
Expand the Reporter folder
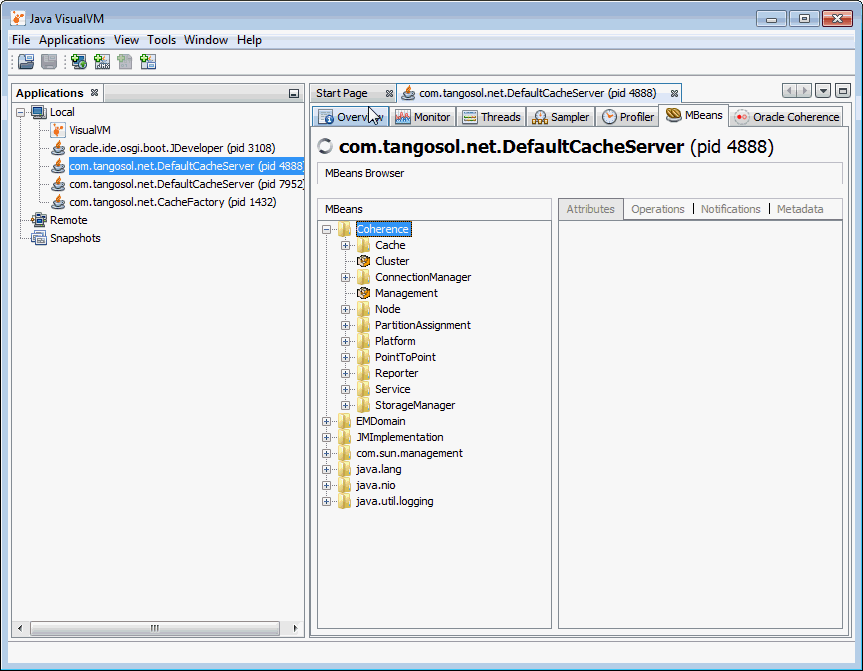(x=345, y=373)
